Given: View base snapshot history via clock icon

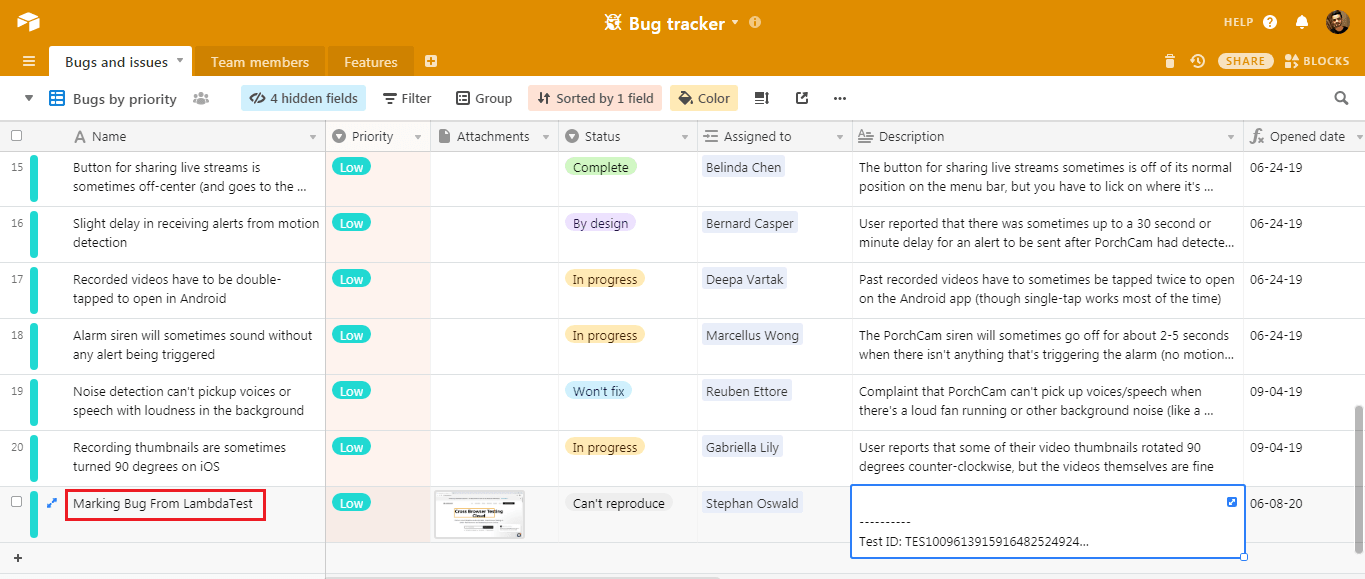Looking at the screenshot, I should pyautogui.click(x=1197, y=60).
